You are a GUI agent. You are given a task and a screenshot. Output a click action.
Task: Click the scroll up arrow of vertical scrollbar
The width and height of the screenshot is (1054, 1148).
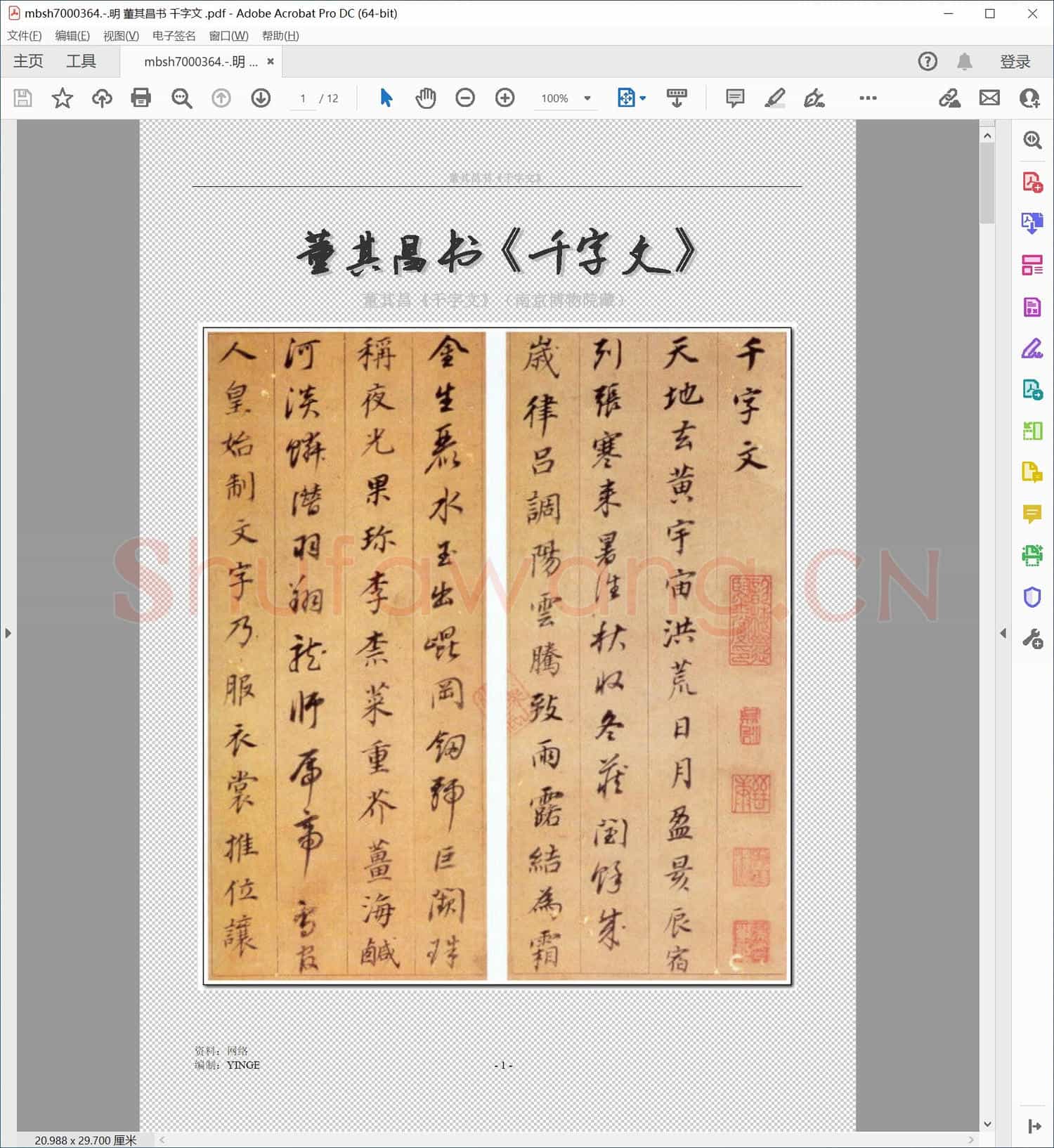coord(987,136)
